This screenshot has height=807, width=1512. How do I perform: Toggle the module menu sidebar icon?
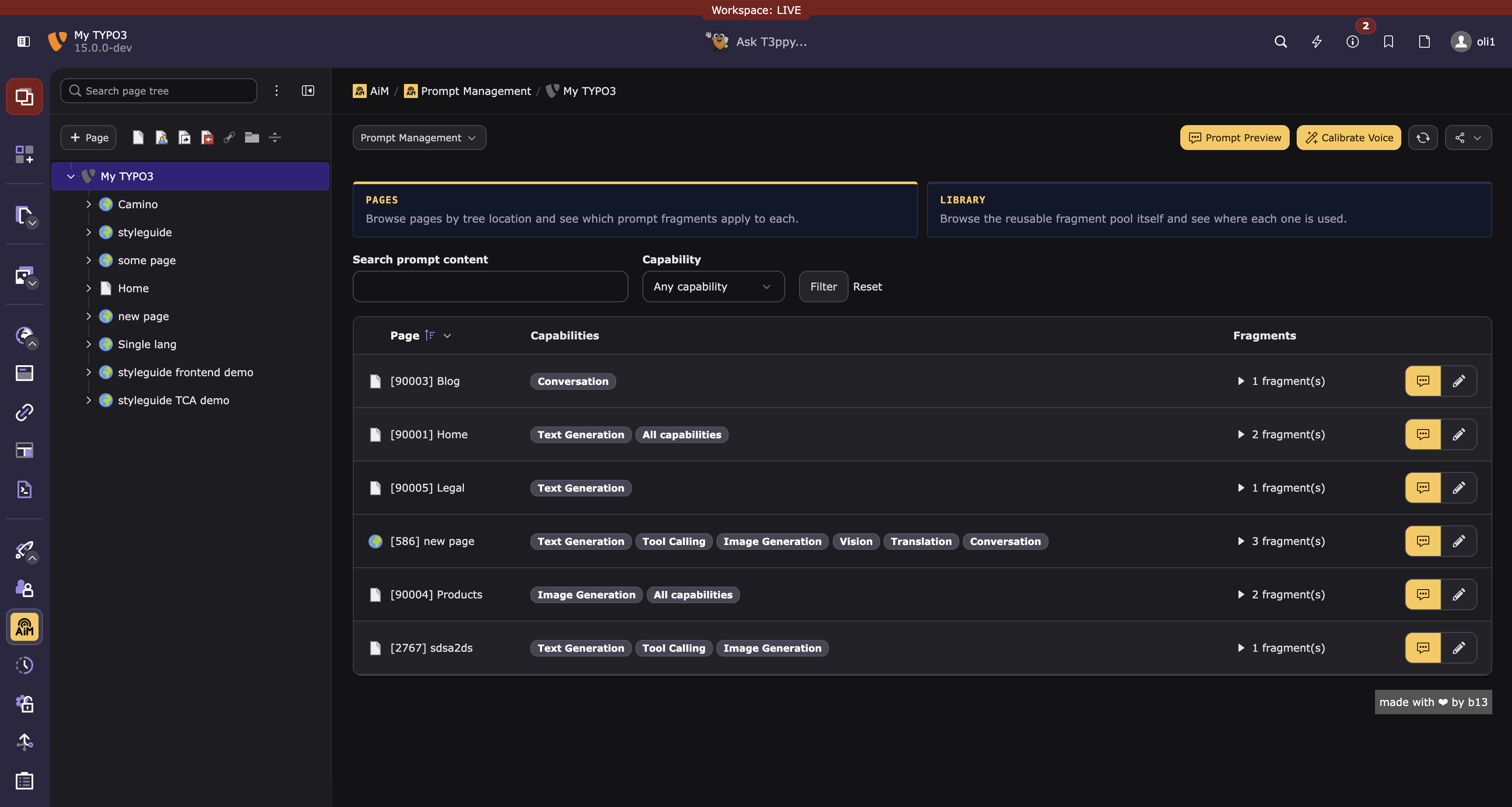tap(24, 41)
